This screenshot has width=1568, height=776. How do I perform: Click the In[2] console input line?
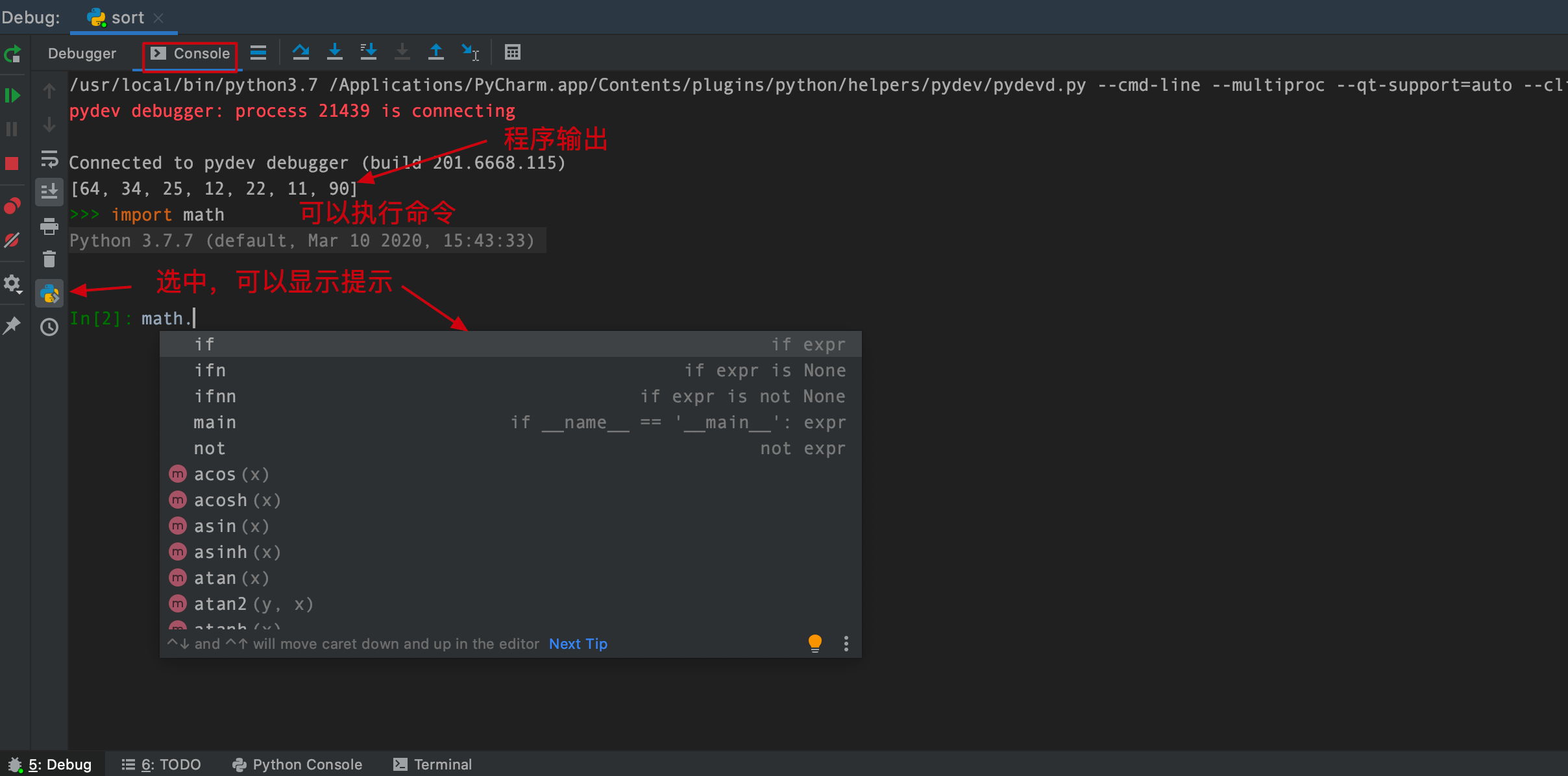pyautogui.click(x=133, y=318)
